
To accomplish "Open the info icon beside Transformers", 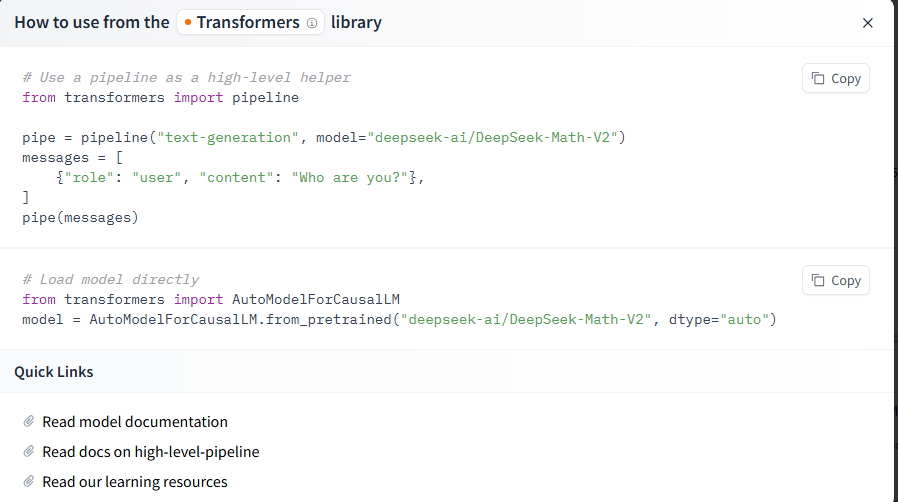I will point(312,23).
